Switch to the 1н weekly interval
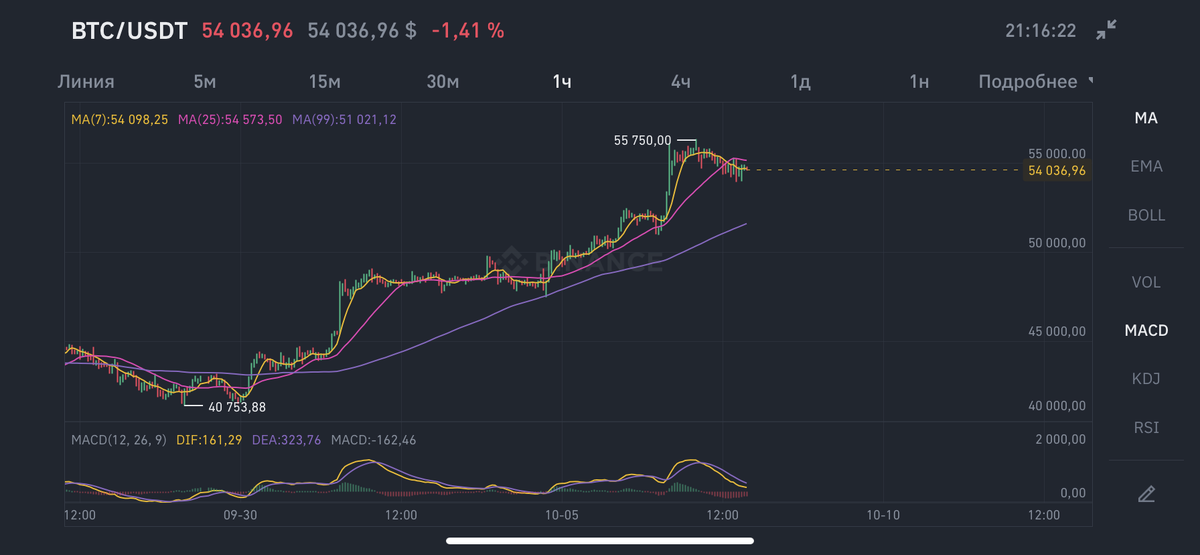Viewport: 1200px width, 555px height. point(919,82)
